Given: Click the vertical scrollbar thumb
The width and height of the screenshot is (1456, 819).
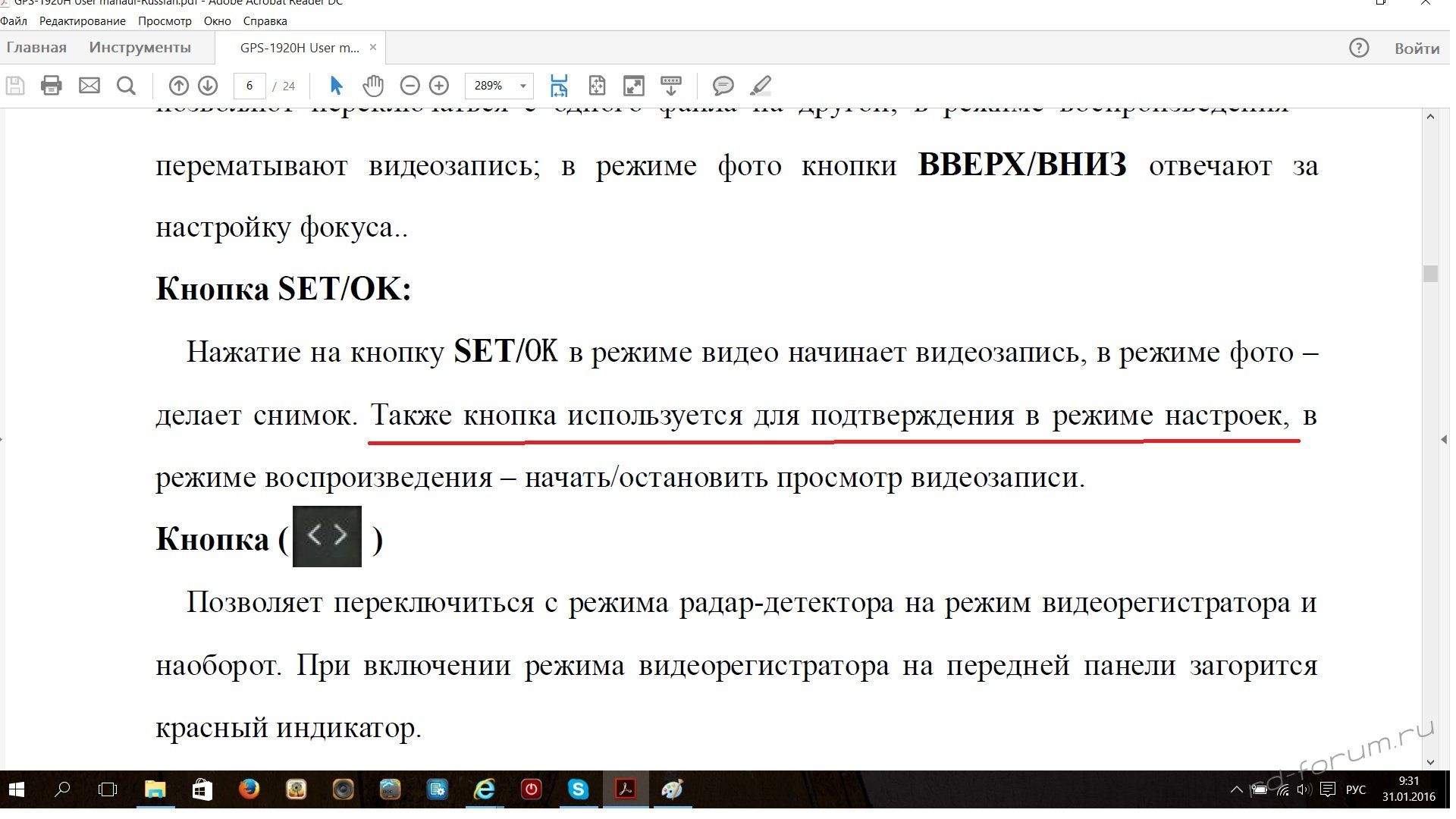Looking at the screenshot, I should pos(1430,273).
